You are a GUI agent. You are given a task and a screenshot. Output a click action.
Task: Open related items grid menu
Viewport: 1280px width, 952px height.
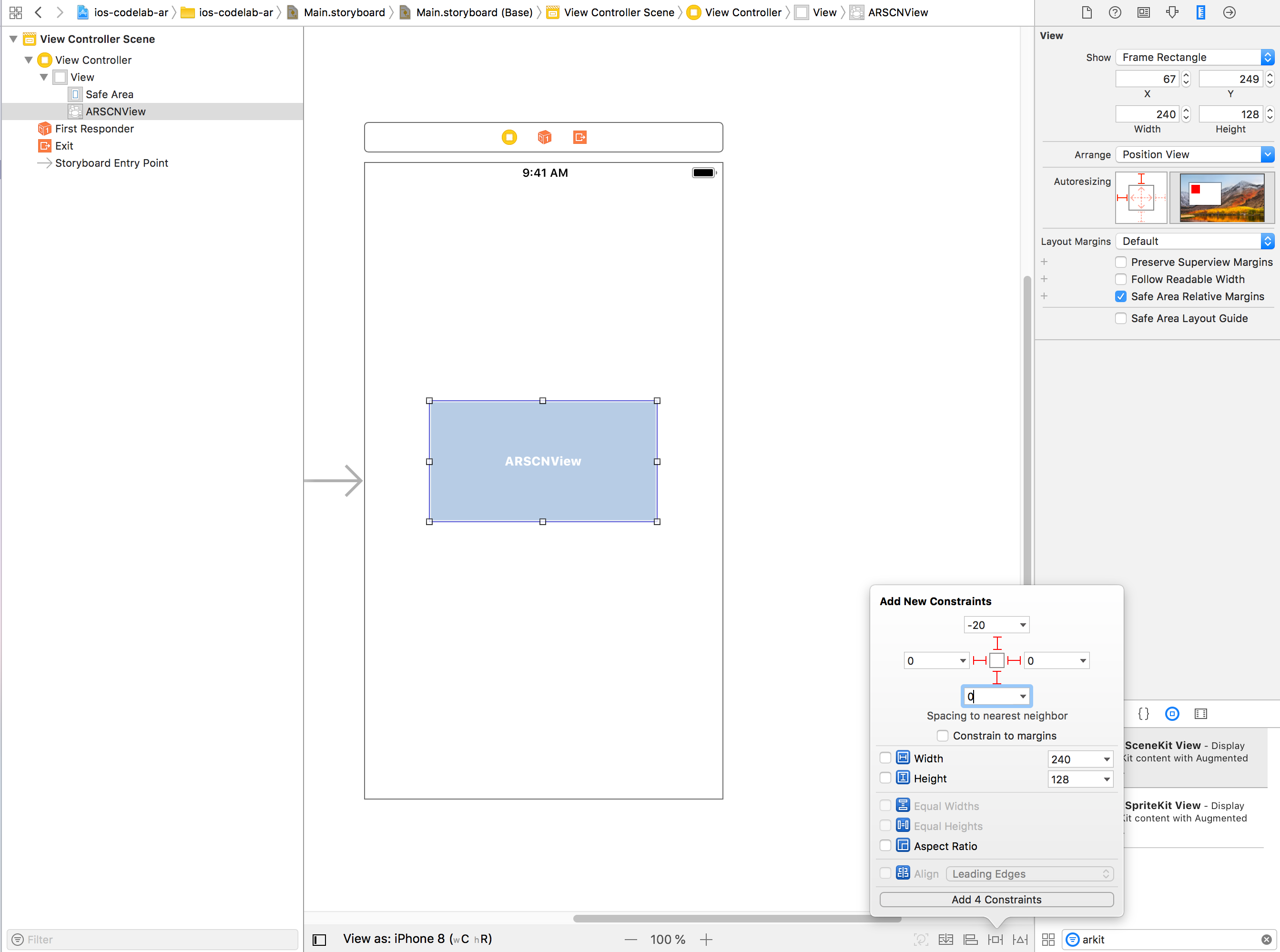point(16,12)
